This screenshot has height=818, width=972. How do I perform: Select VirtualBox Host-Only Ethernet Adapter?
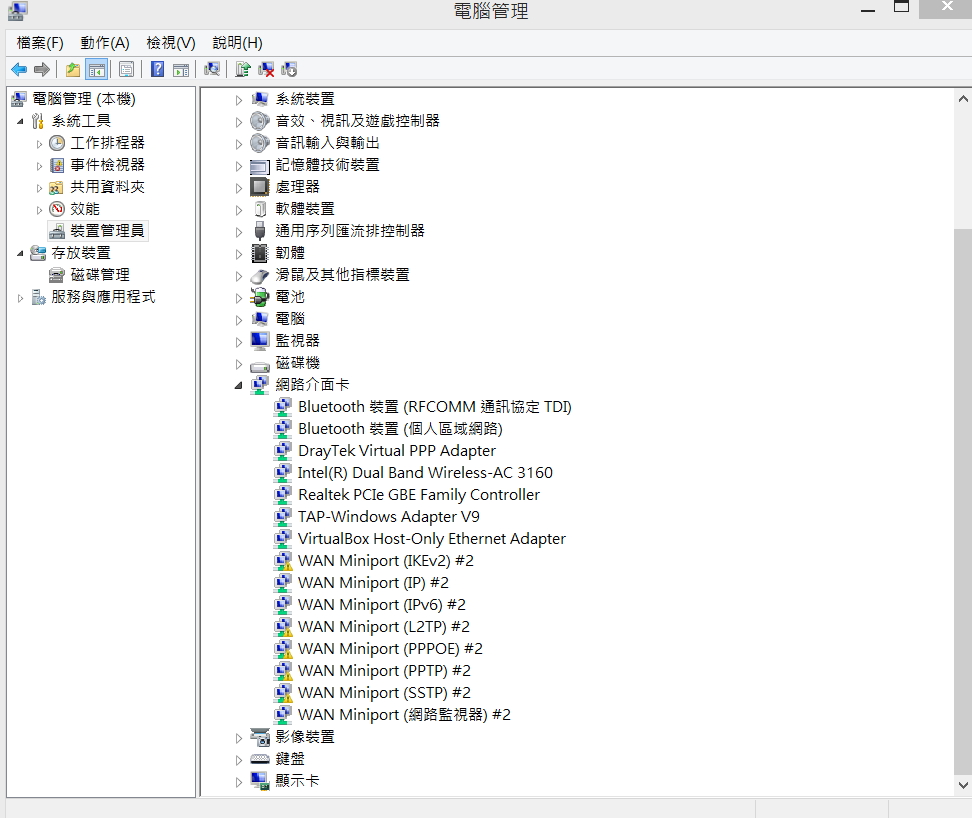431,539
